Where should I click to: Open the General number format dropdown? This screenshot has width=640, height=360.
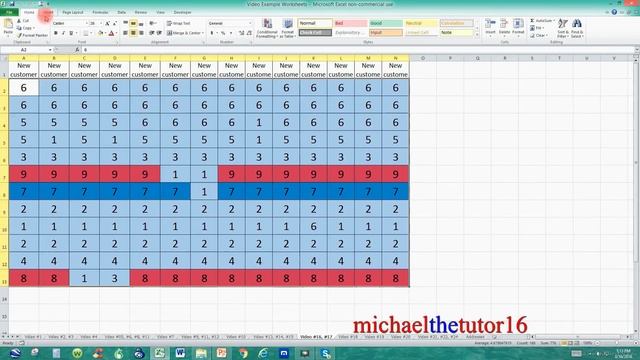pos(250,24)
